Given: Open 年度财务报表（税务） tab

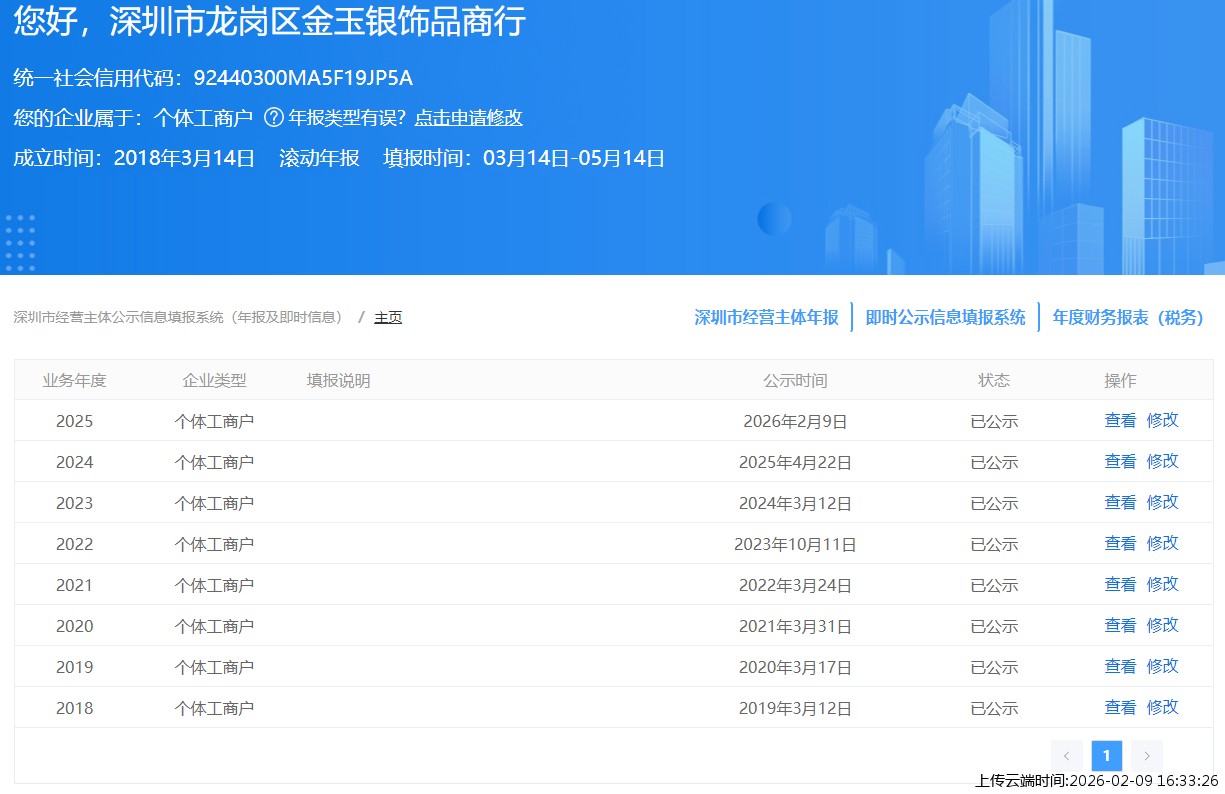Looking at the screenshot, I should (x=1127, y=317).
